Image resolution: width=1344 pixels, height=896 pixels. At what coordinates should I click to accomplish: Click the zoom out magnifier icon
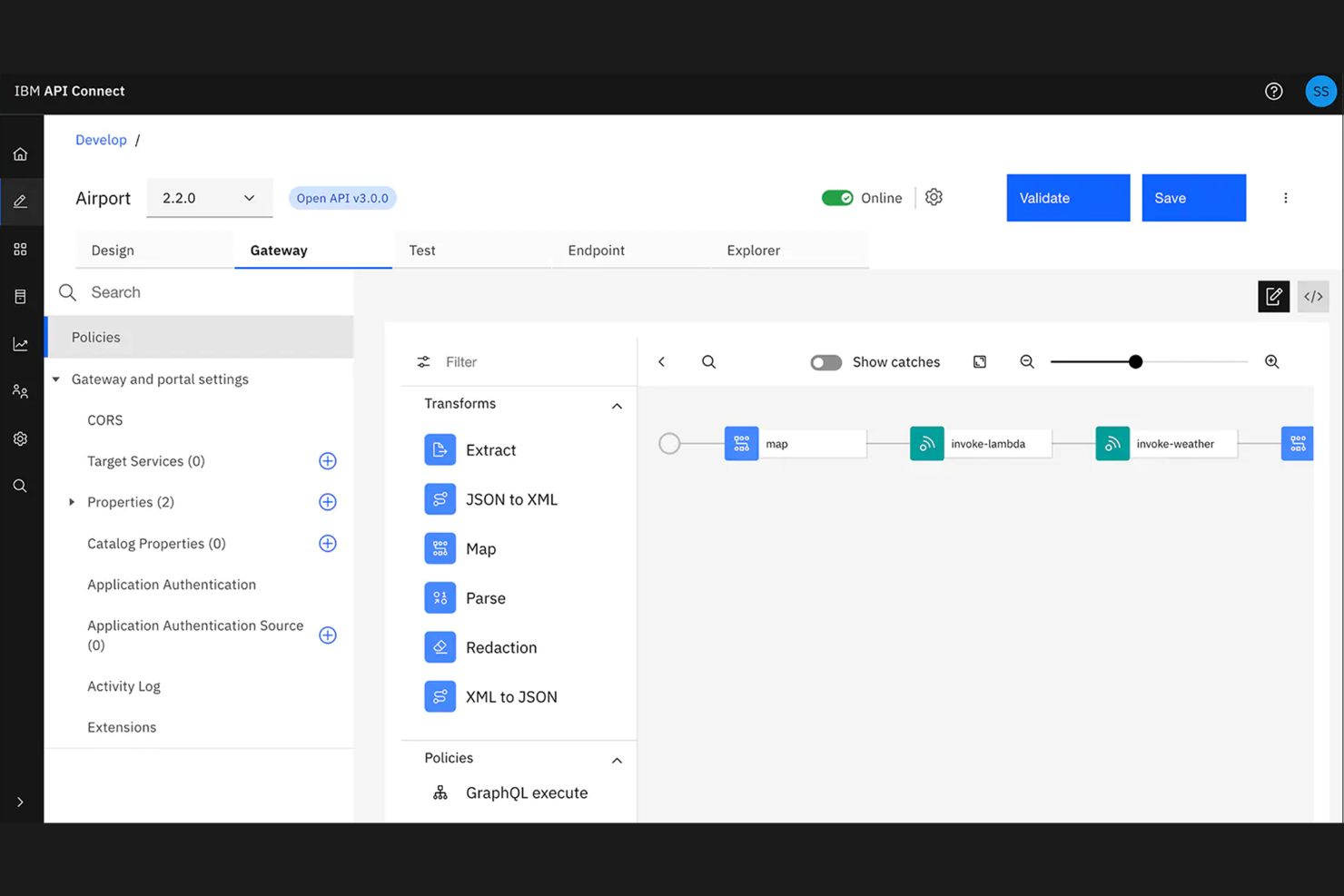1027,361
